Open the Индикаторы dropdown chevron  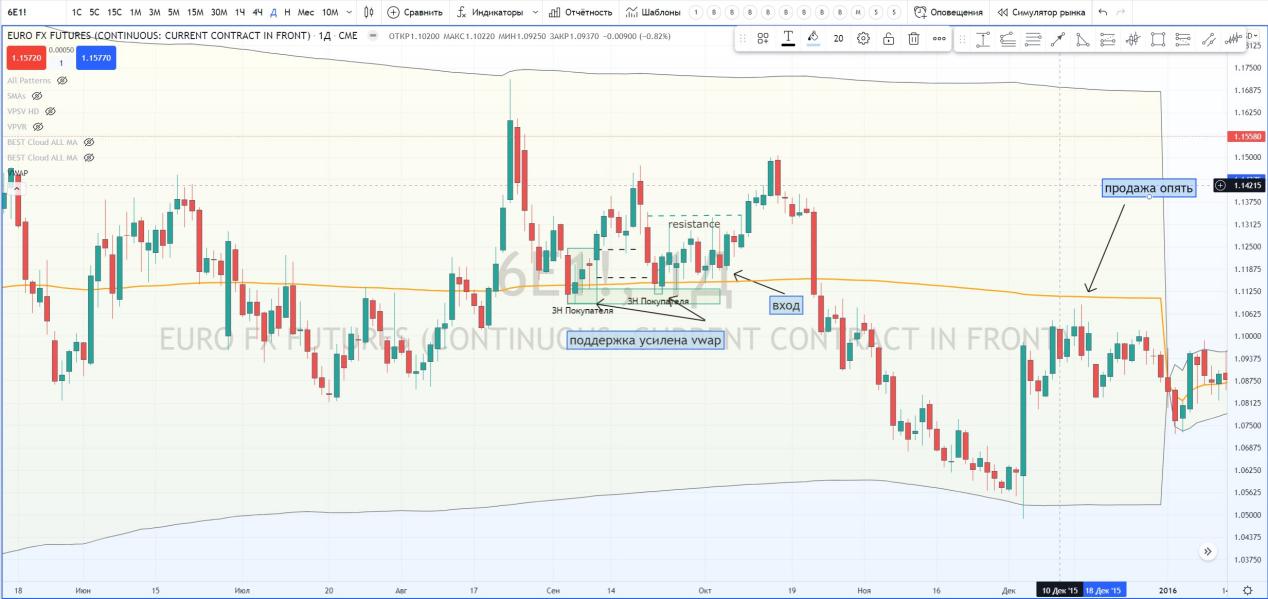pos(535,12)
